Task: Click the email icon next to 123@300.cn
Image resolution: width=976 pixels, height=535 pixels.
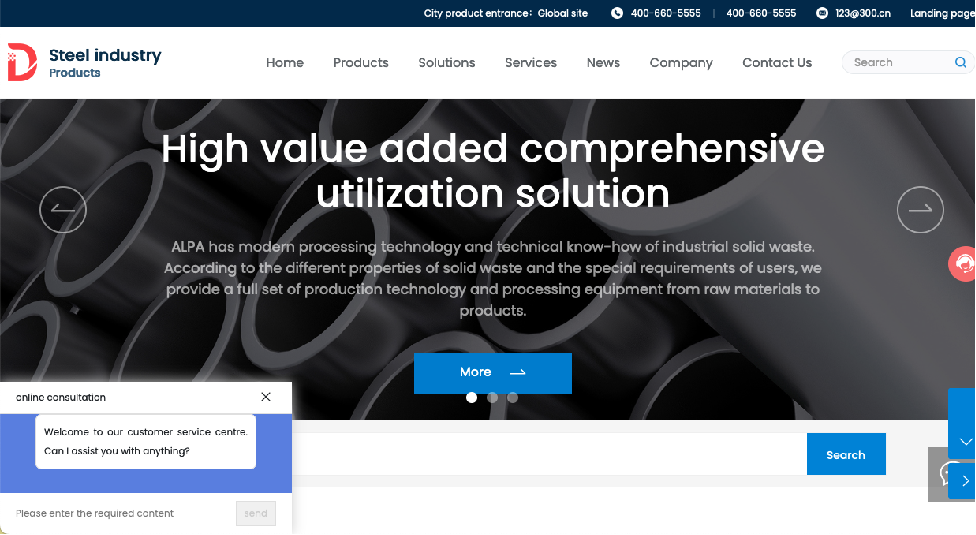Action: click(822, 13)
